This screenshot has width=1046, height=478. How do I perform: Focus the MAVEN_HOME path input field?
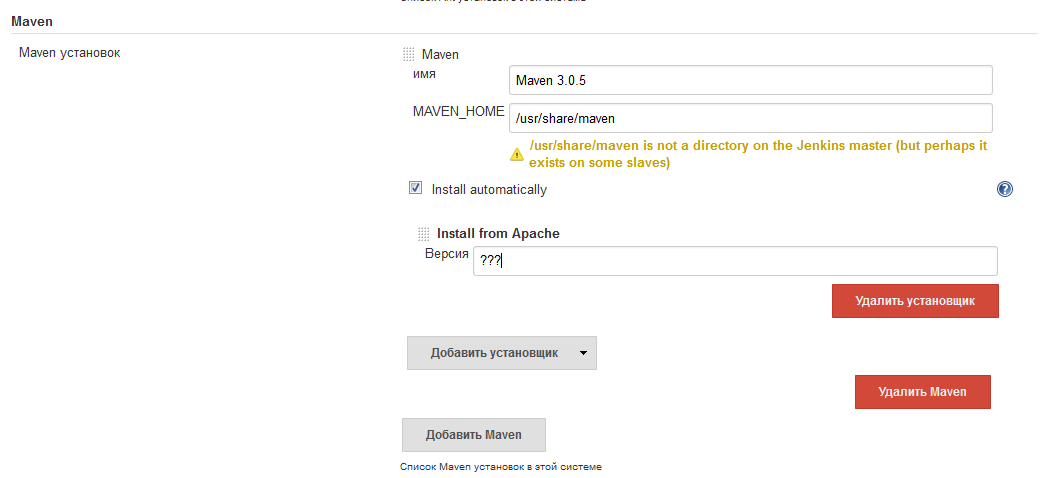click(750, 118)
